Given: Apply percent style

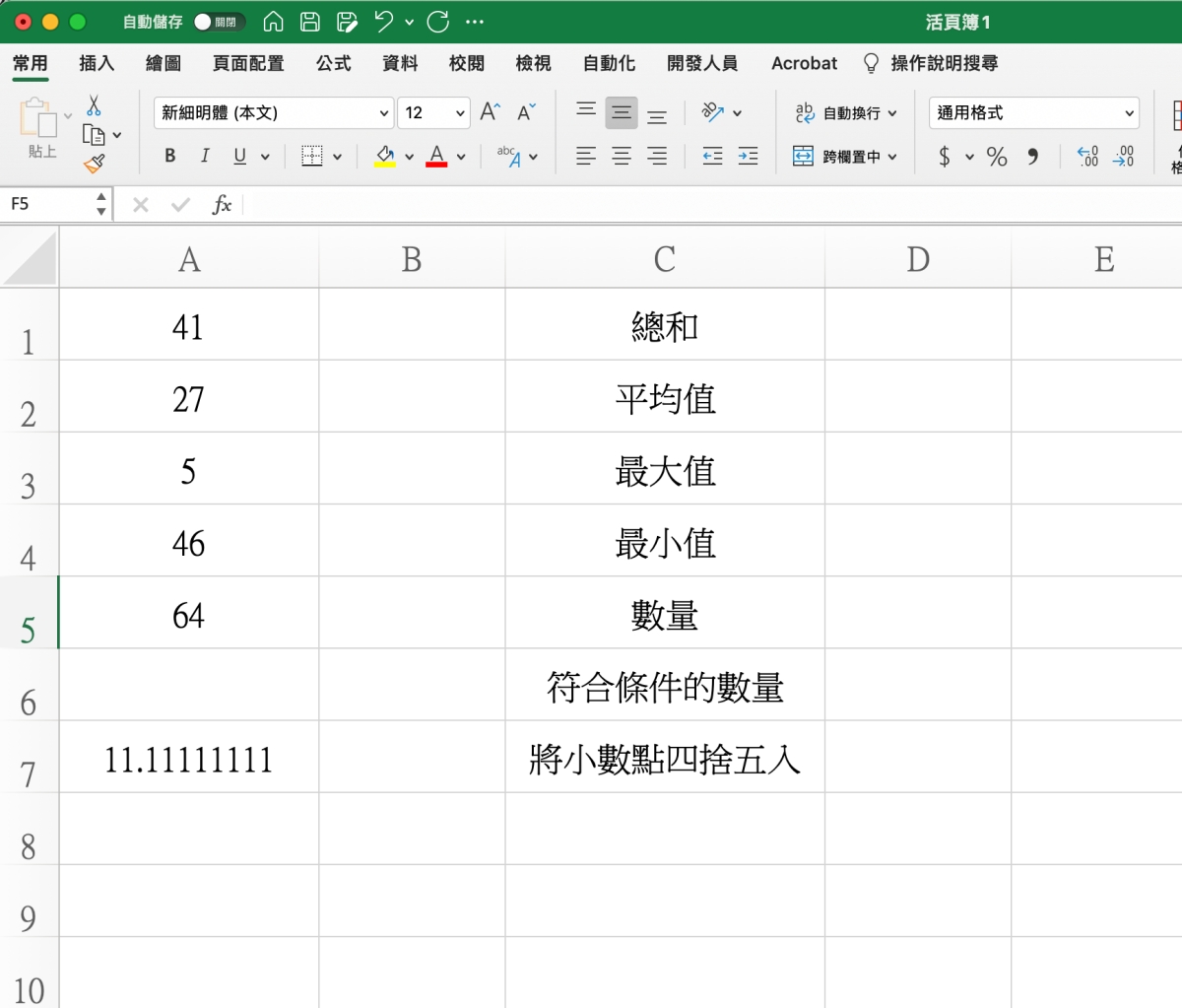Looking at the screenshot, I should 997,156.
